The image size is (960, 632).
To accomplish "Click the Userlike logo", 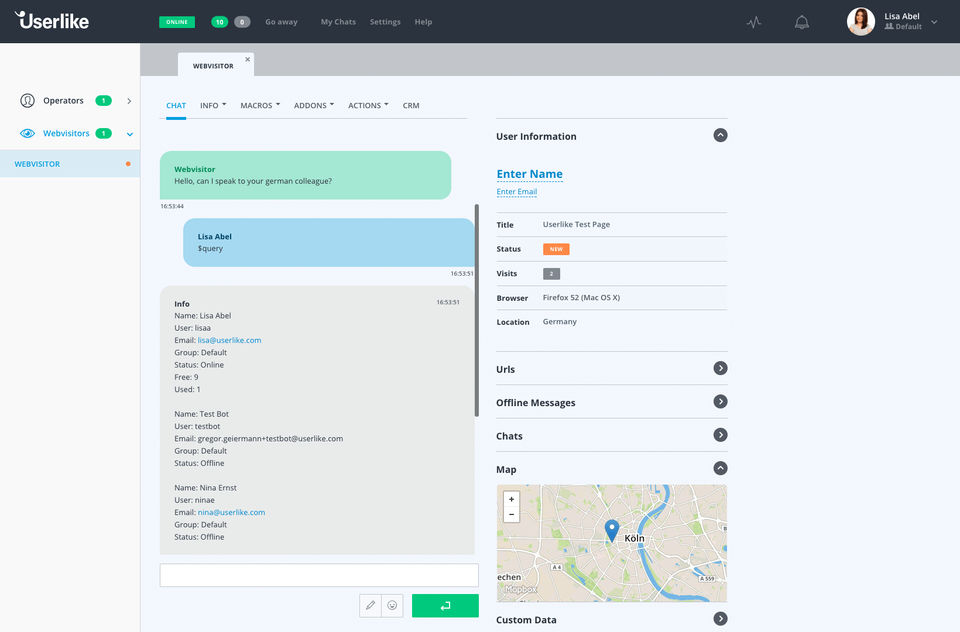I will (52, 20).
